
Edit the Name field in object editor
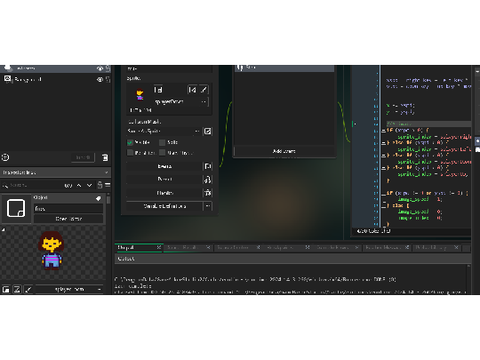(x=169, y=69)
